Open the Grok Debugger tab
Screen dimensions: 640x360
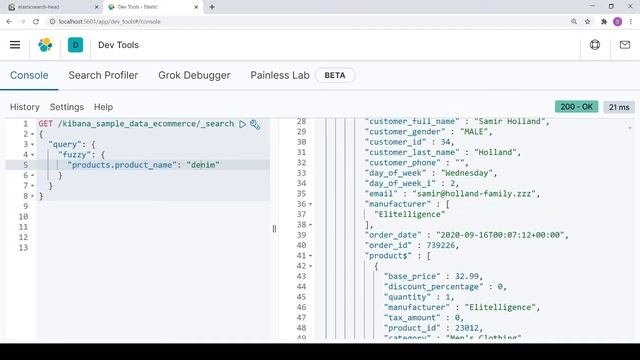click(194, 75)
